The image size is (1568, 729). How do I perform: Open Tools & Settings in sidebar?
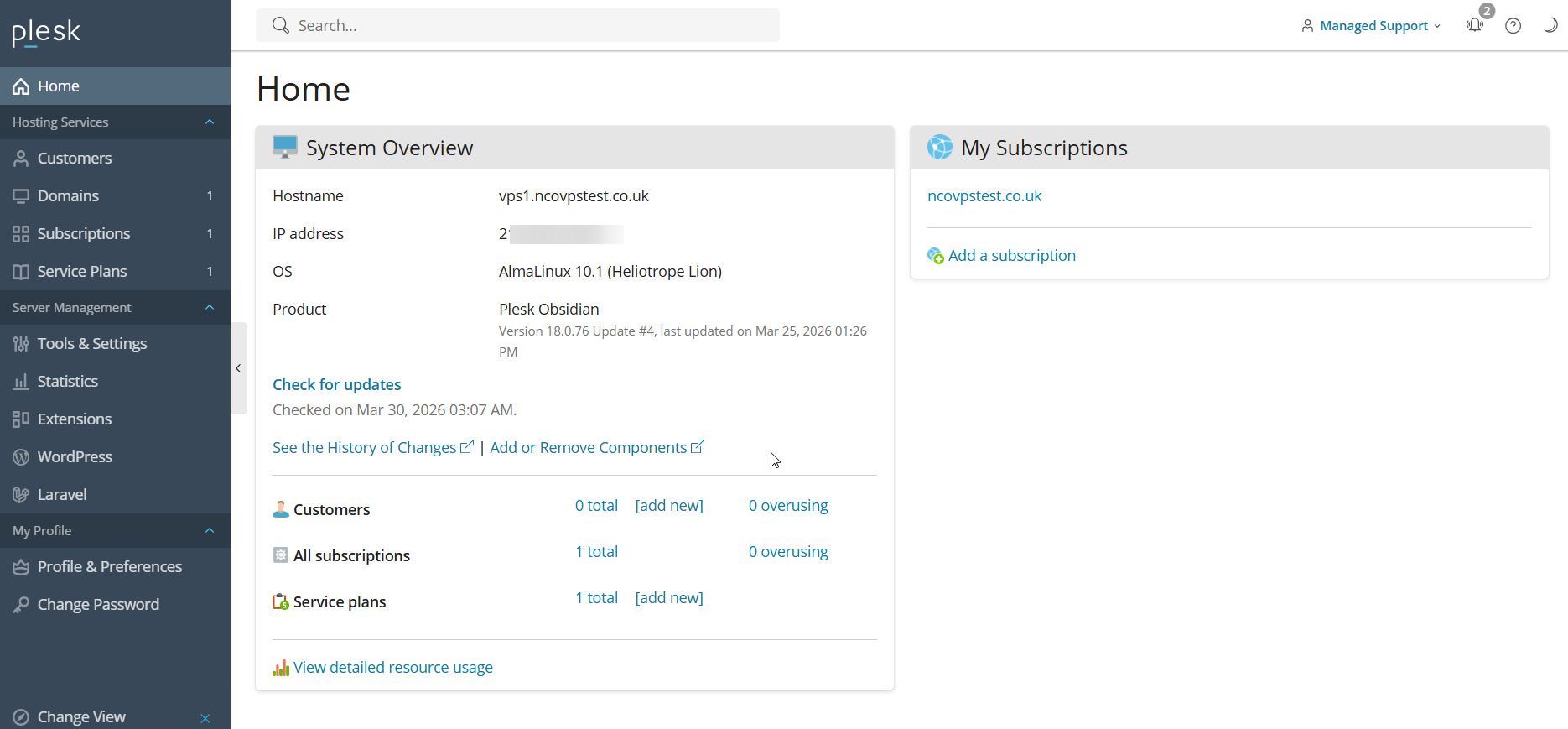115,344
